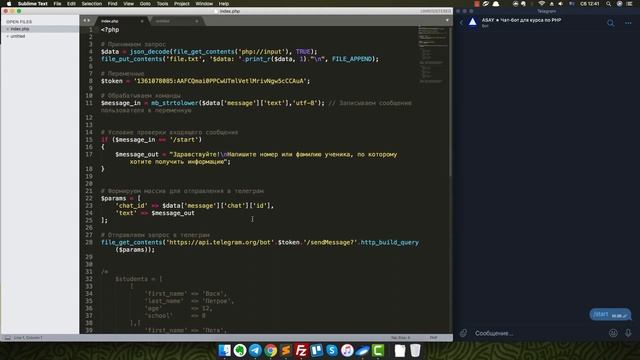Launch Evernote from the Dock
Image resolution: width=640 pixels, height=360 pixels.
click(240, 350)
